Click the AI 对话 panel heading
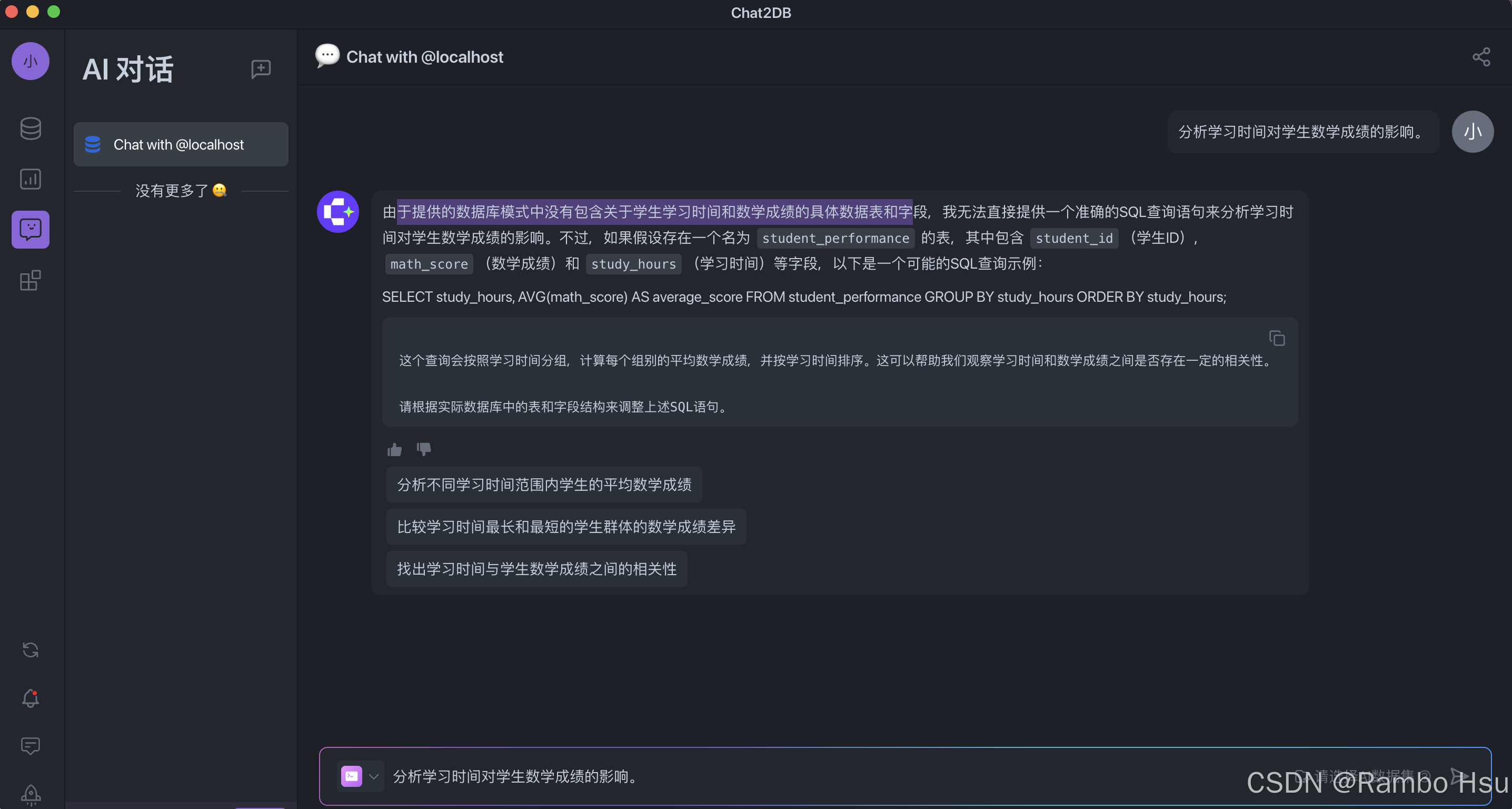Image resolution: width=1512 pixels, height=809 pixels. 128,70
